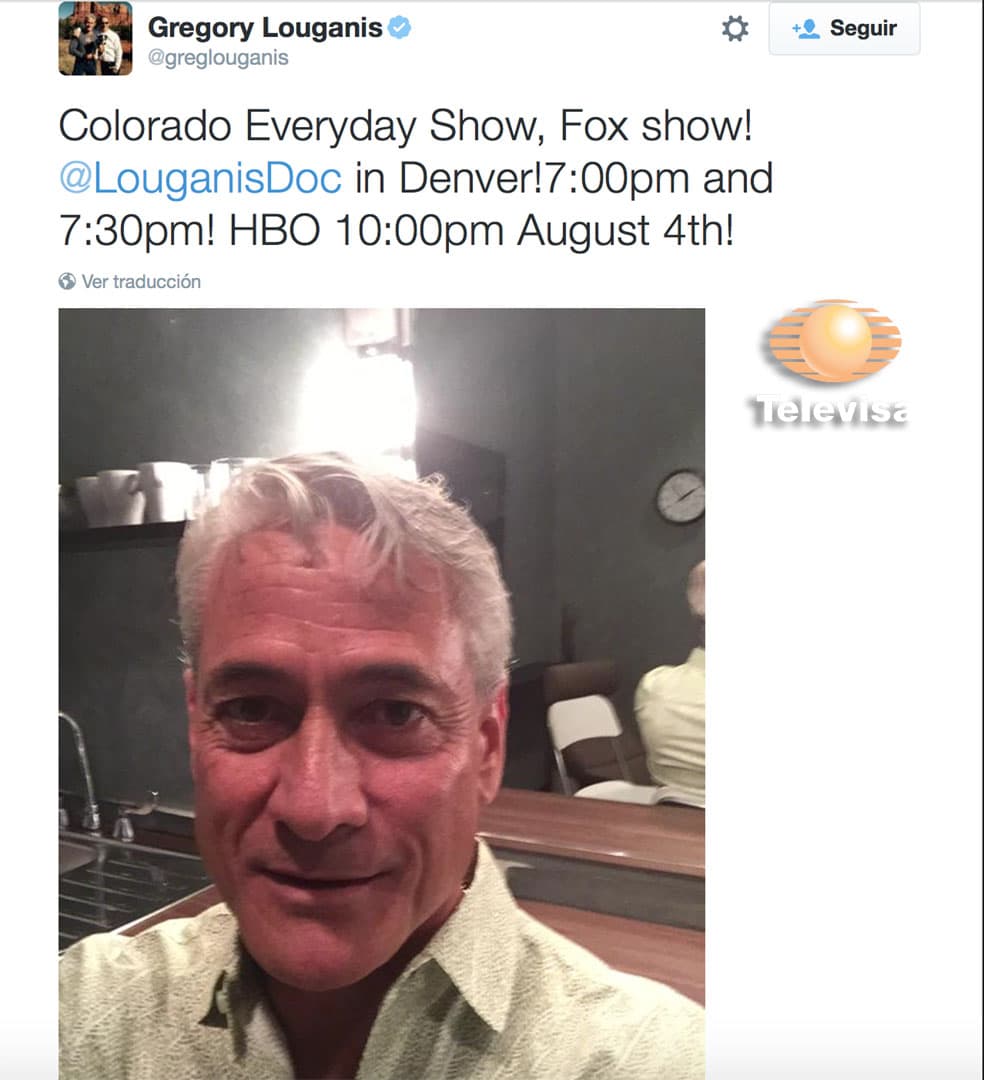
Task: Open the gear user actions menu
Action: (735, 29)
